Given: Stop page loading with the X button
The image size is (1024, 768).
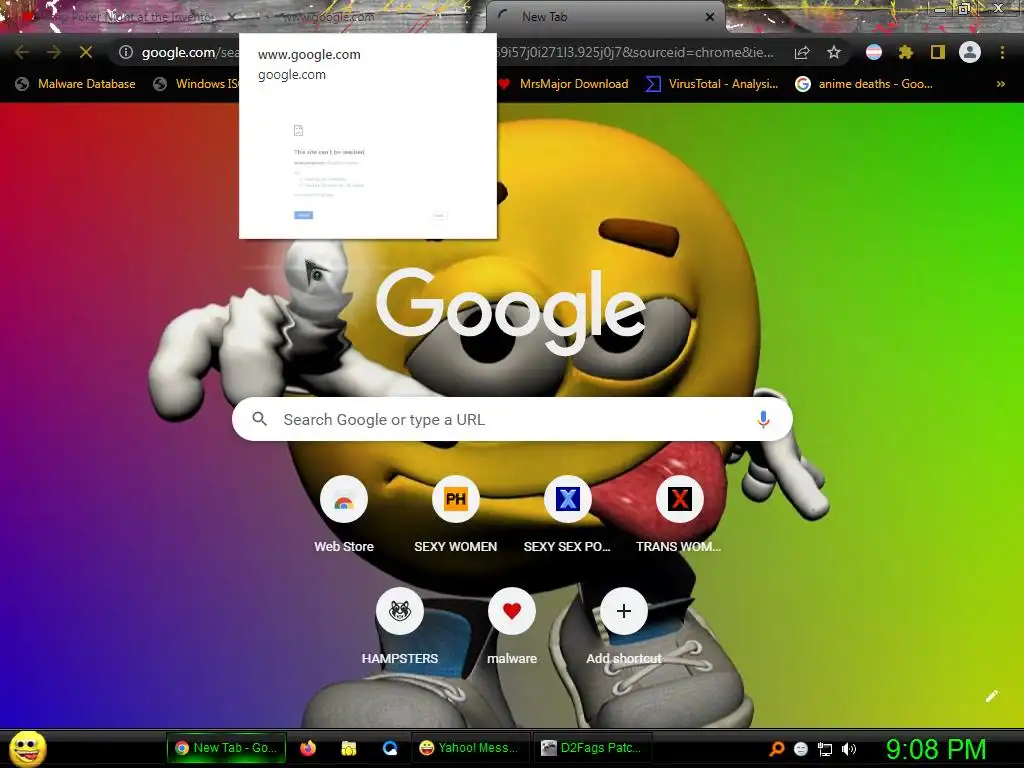Looking at the screenshot, I should coord(86,52).
